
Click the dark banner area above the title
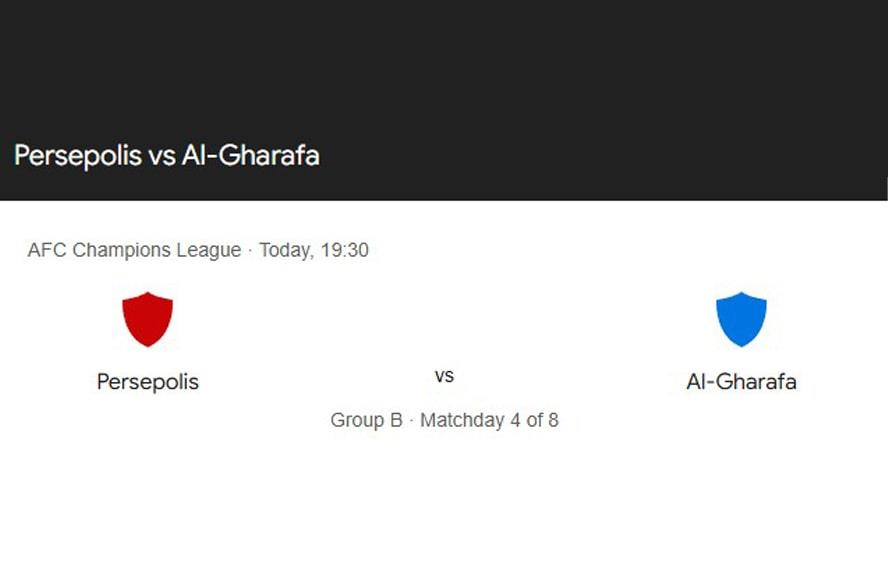[444, 60]
